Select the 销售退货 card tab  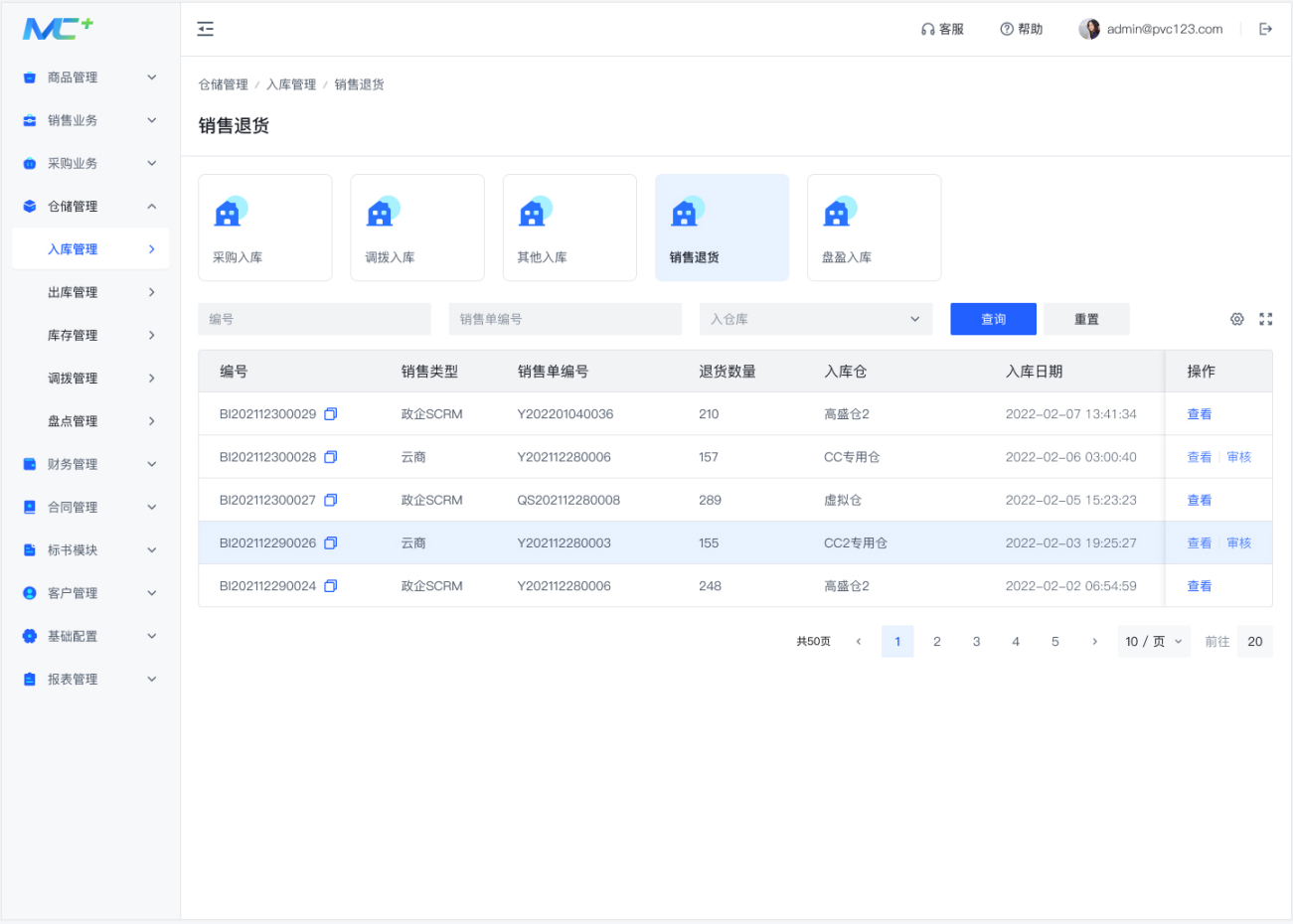click(722, 228)
